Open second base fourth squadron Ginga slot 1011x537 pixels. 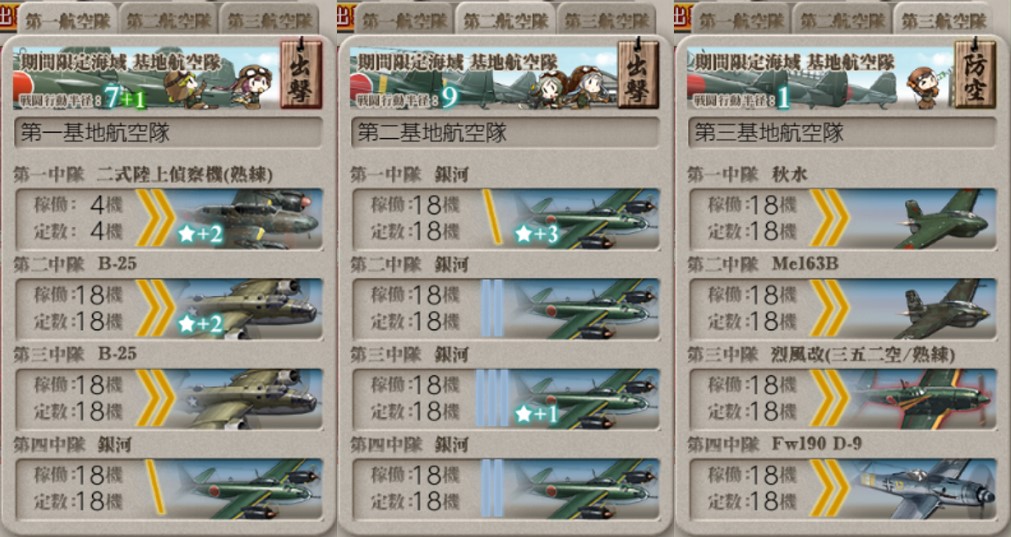click(x=506, y=489)
